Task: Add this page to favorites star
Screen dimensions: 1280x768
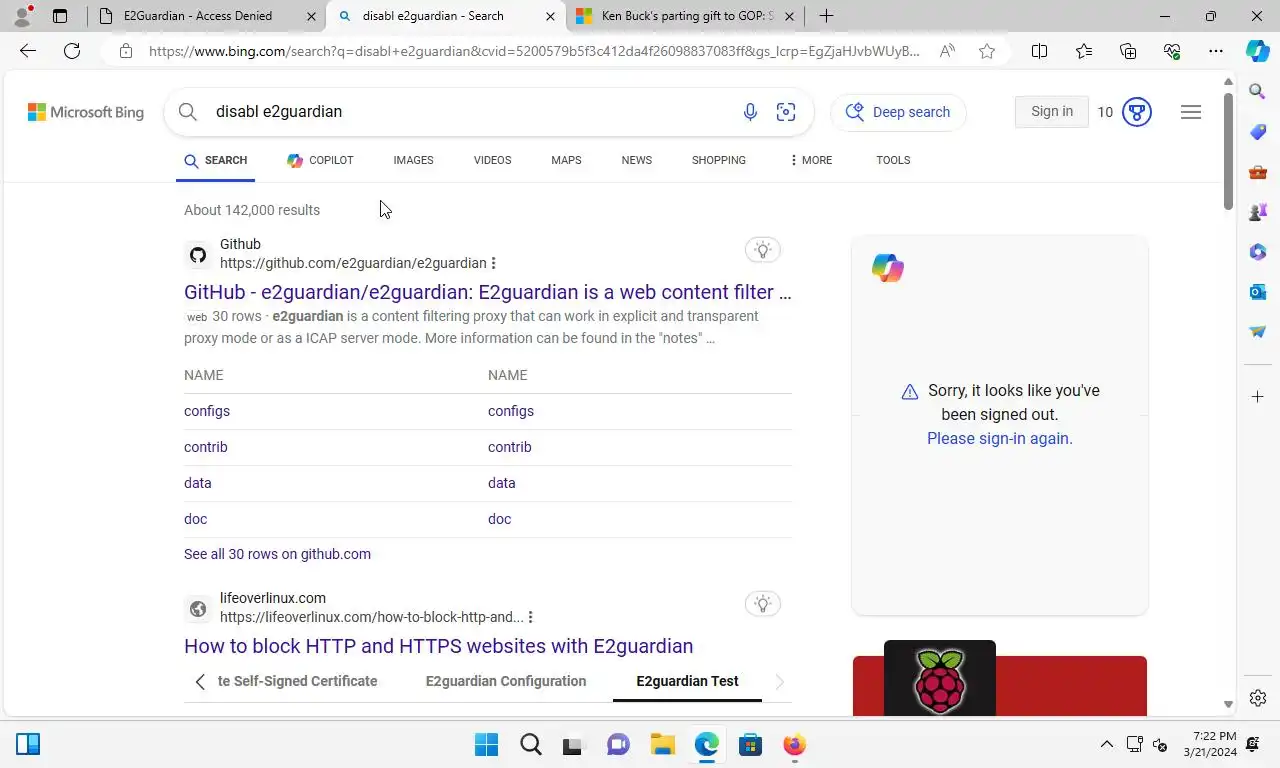Action: click(x=987, y=51)
